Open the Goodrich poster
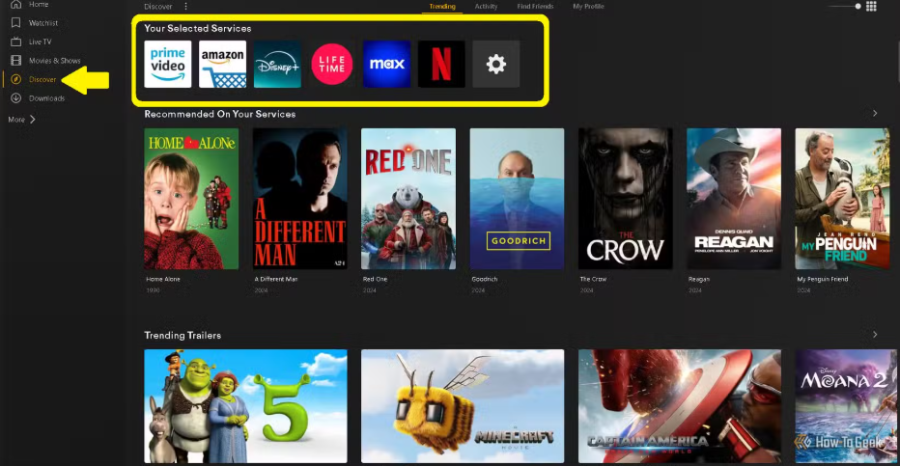 click(517, 199)
